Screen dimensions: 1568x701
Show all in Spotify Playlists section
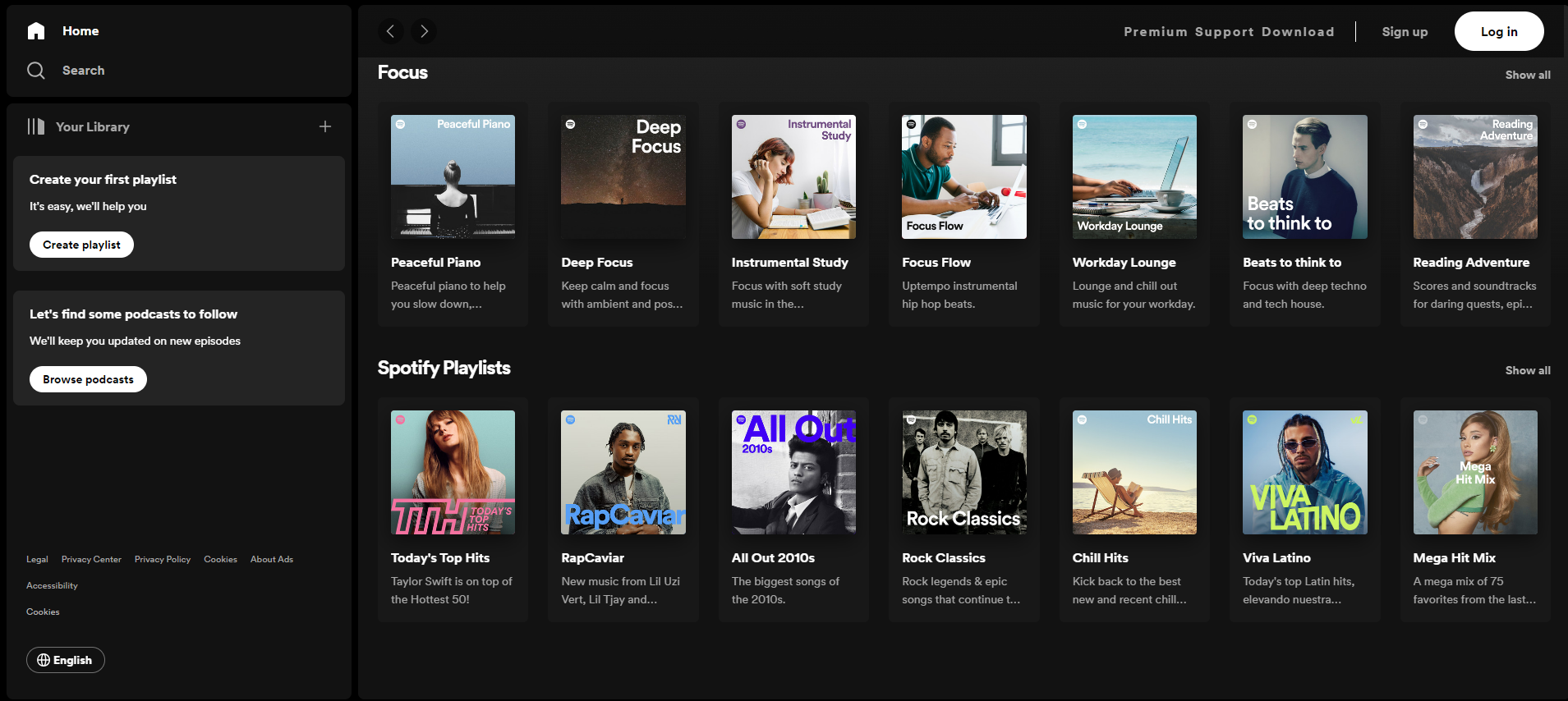click(1528, 370)
